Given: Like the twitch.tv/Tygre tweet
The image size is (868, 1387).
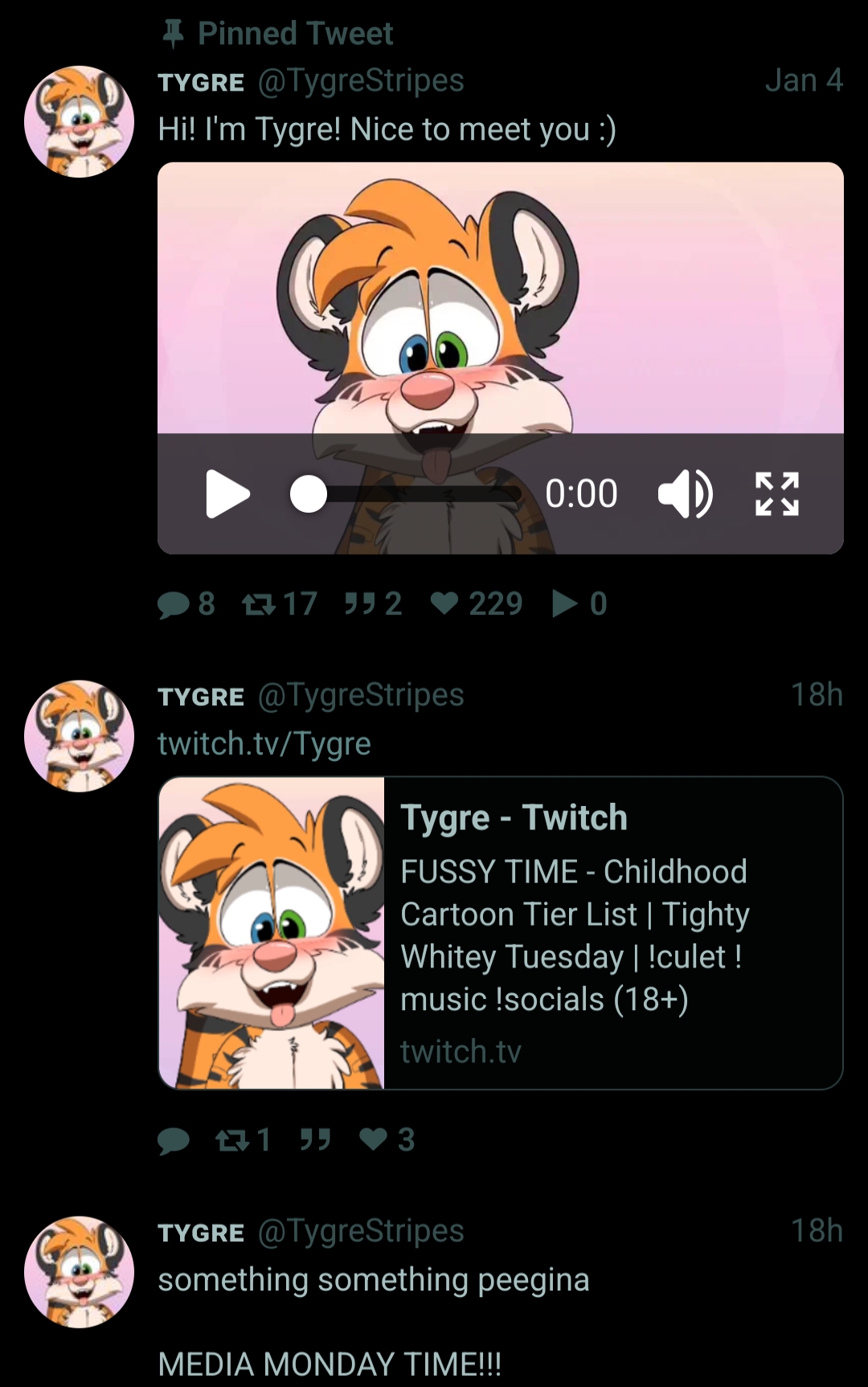Looking at the screenshot, I should point(374,1139).
